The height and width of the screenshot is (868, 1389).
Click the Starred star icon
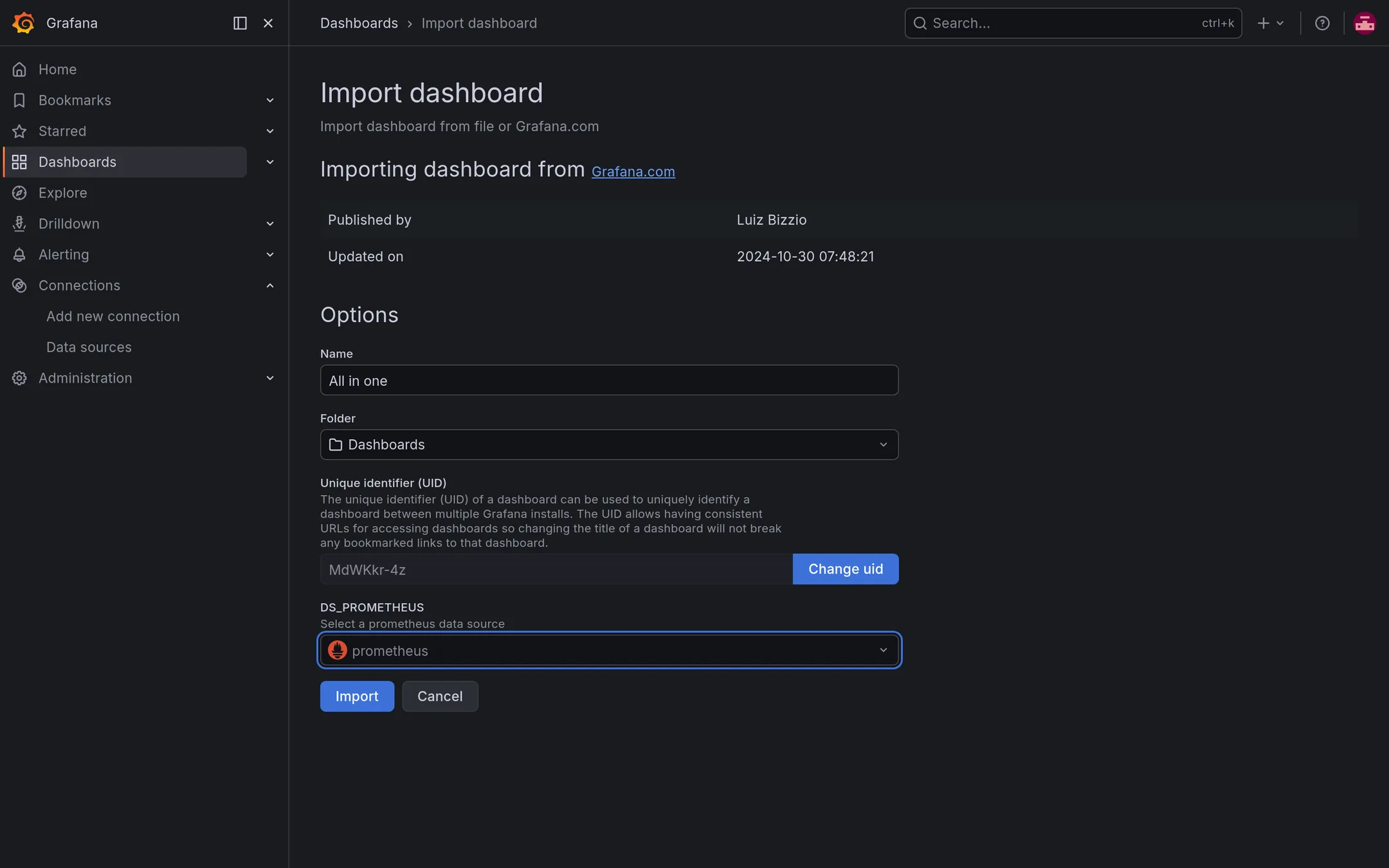coord(19,131)
